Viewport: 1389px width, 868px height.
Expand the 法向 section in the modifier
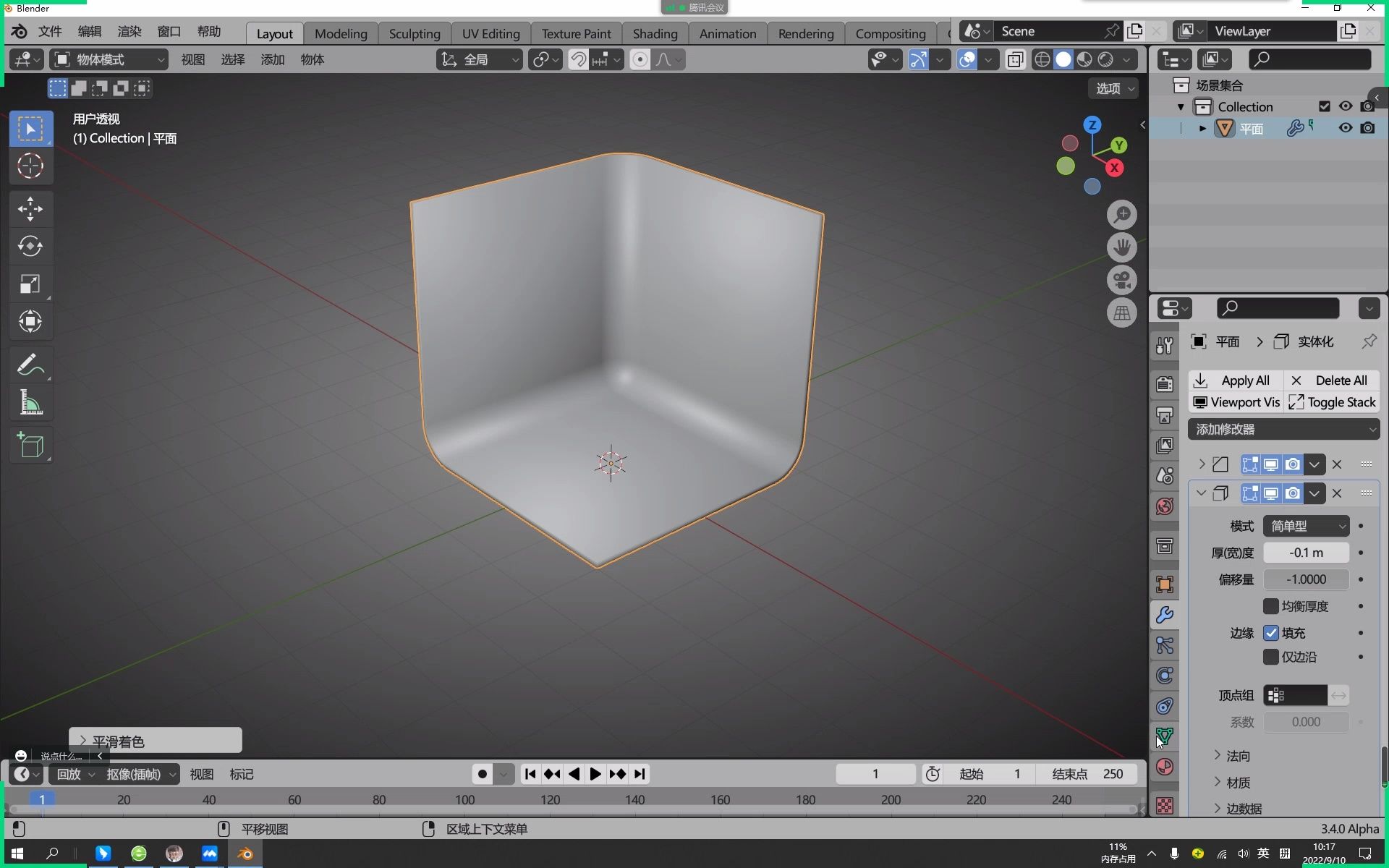1238,755
